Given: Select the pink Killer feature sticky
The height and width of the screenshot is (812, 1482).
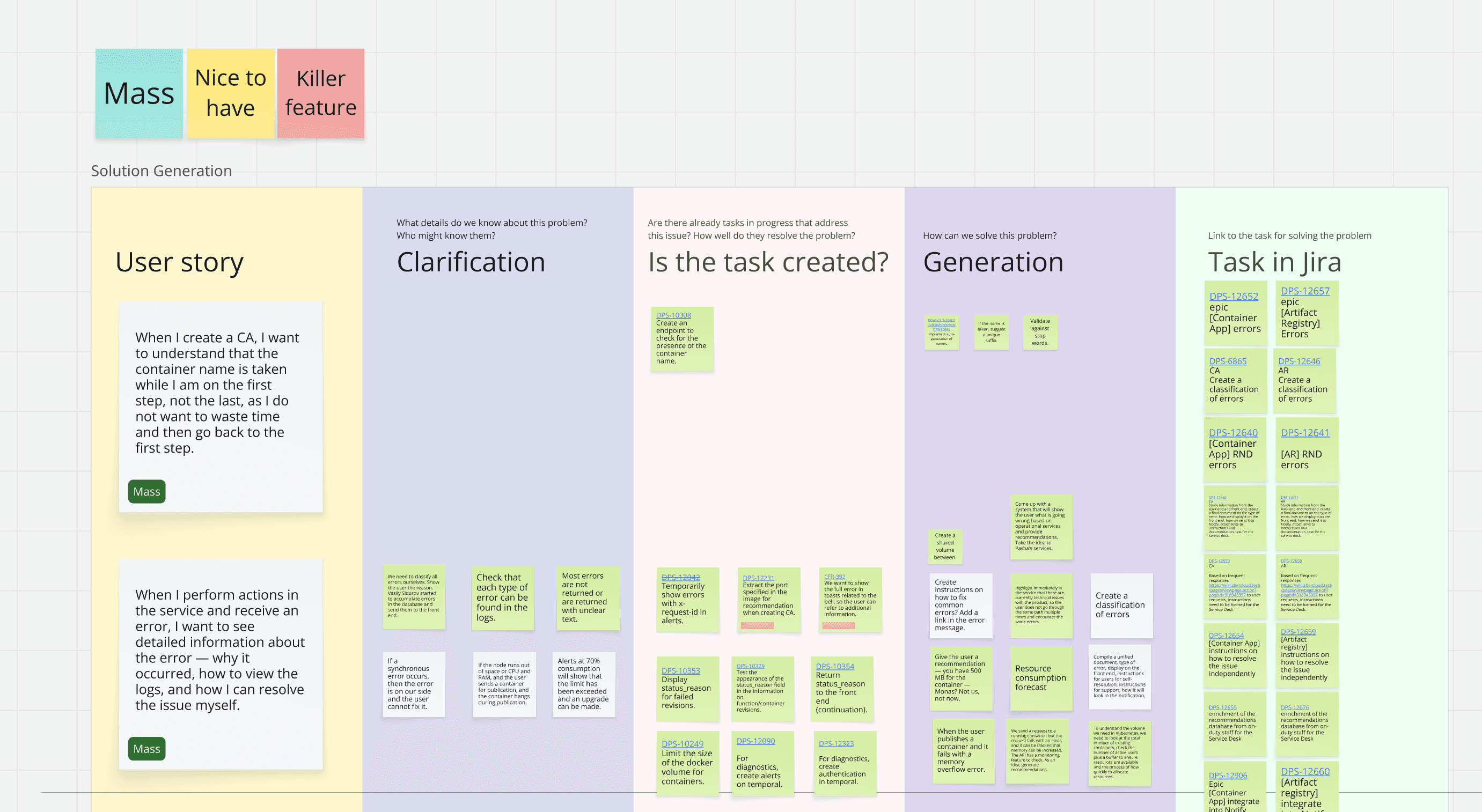Looking at the screenshot, I should [x=320, y=94].
